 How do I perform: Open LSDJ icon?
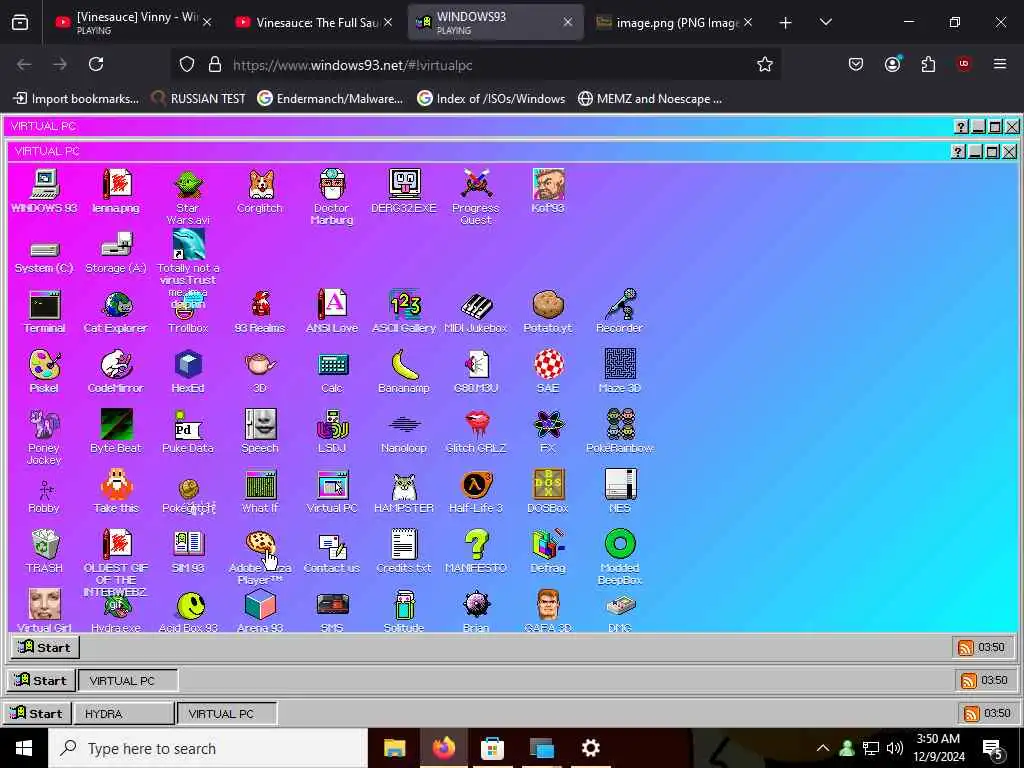333,431
